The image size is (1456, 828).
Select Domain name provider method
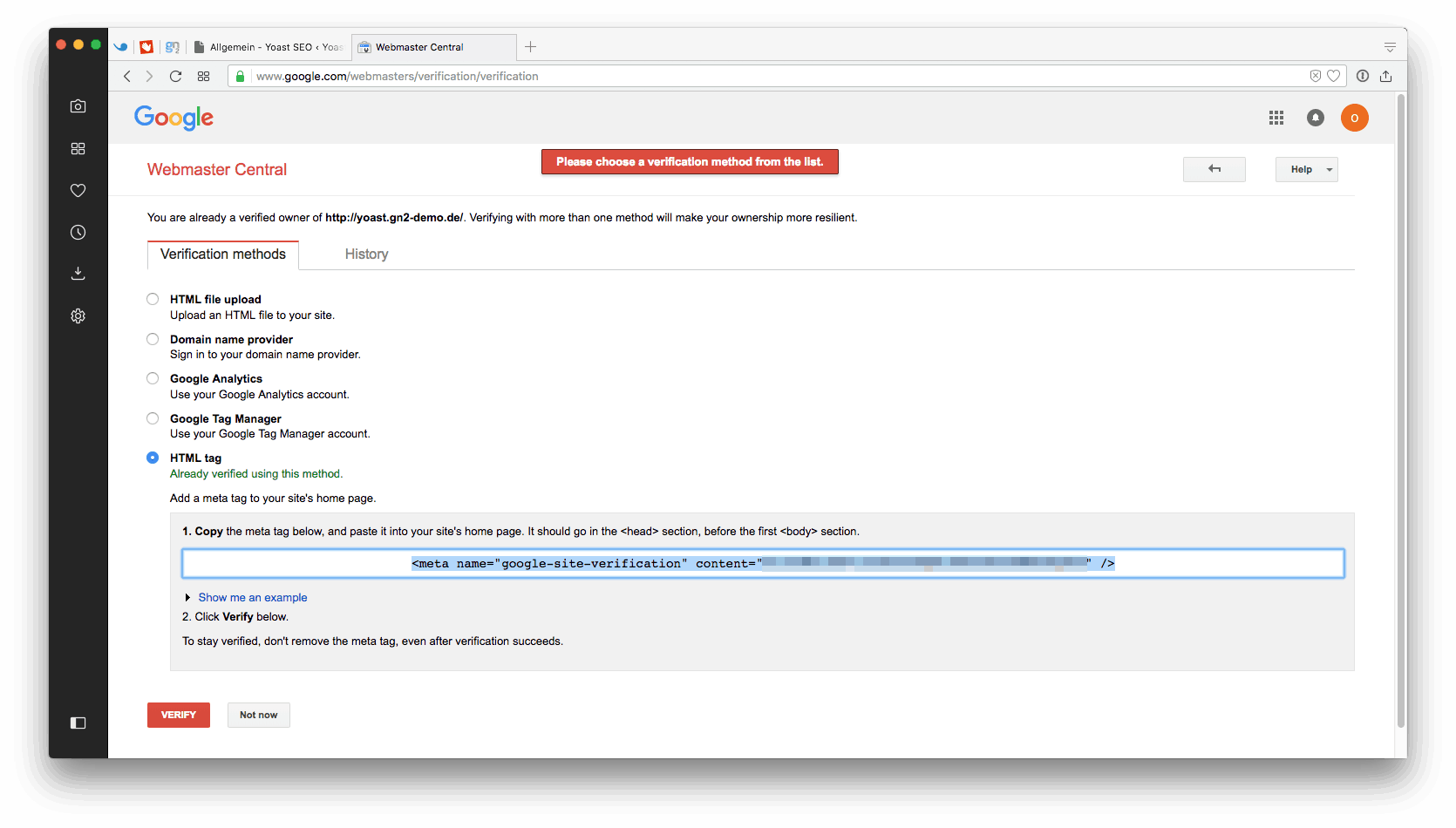point(153,339)
